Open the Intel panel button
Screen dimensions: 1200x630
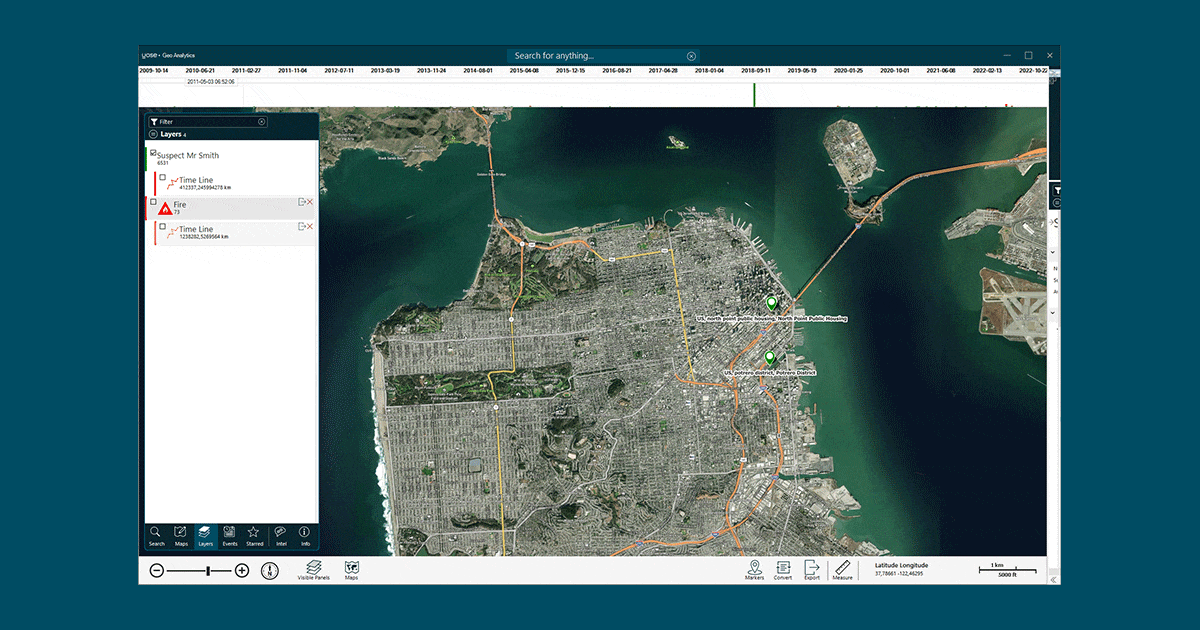click(x=281, y=535)
